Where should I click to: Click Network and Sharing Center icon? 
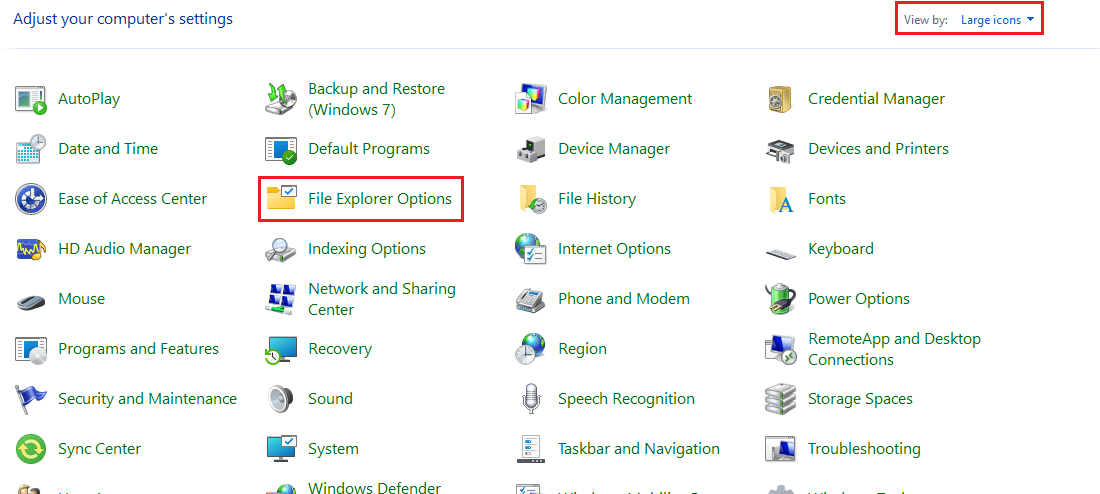[281, 299]
